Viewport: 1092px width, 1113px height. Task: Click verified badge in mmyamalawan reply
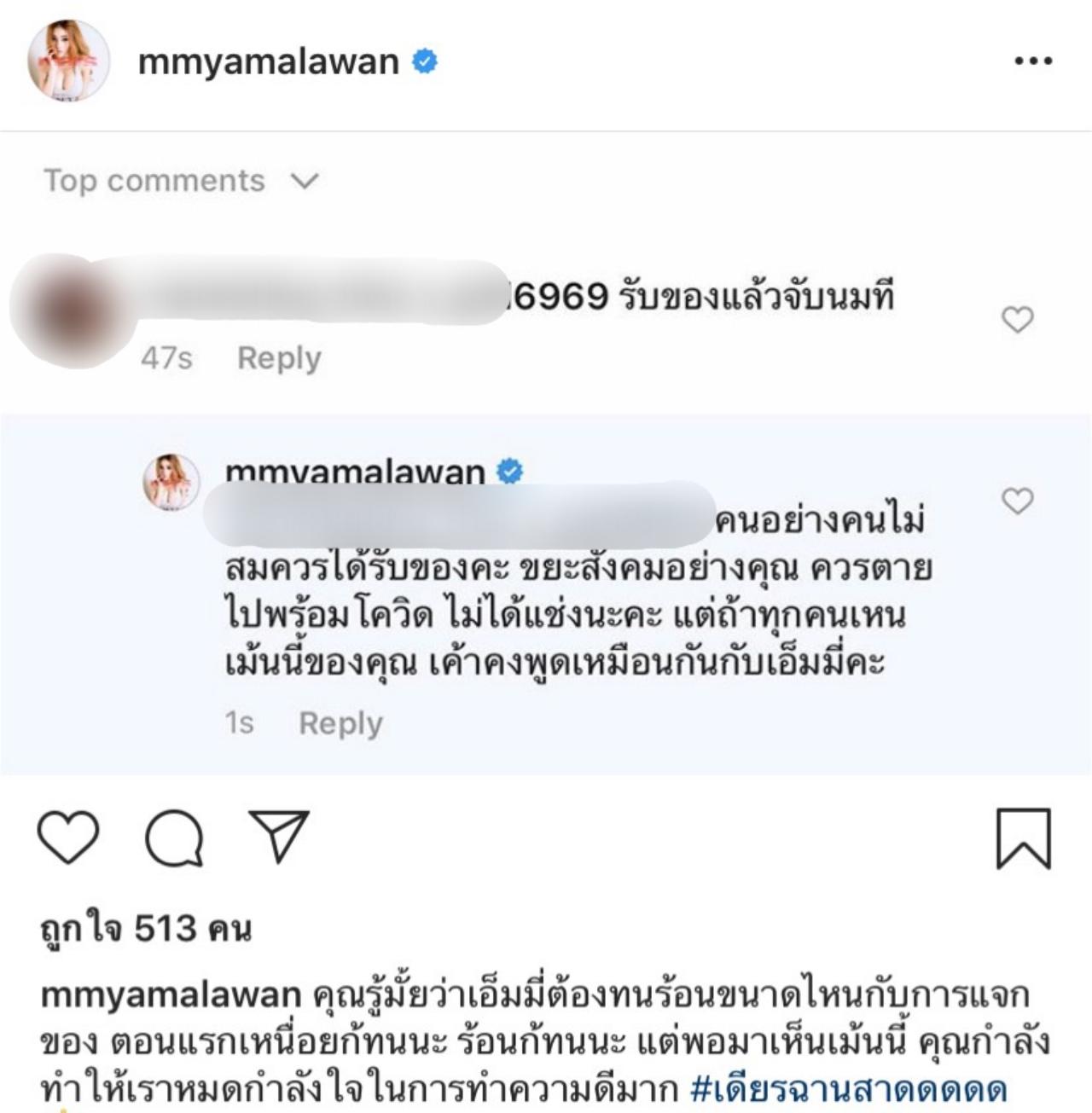point(510,471)
